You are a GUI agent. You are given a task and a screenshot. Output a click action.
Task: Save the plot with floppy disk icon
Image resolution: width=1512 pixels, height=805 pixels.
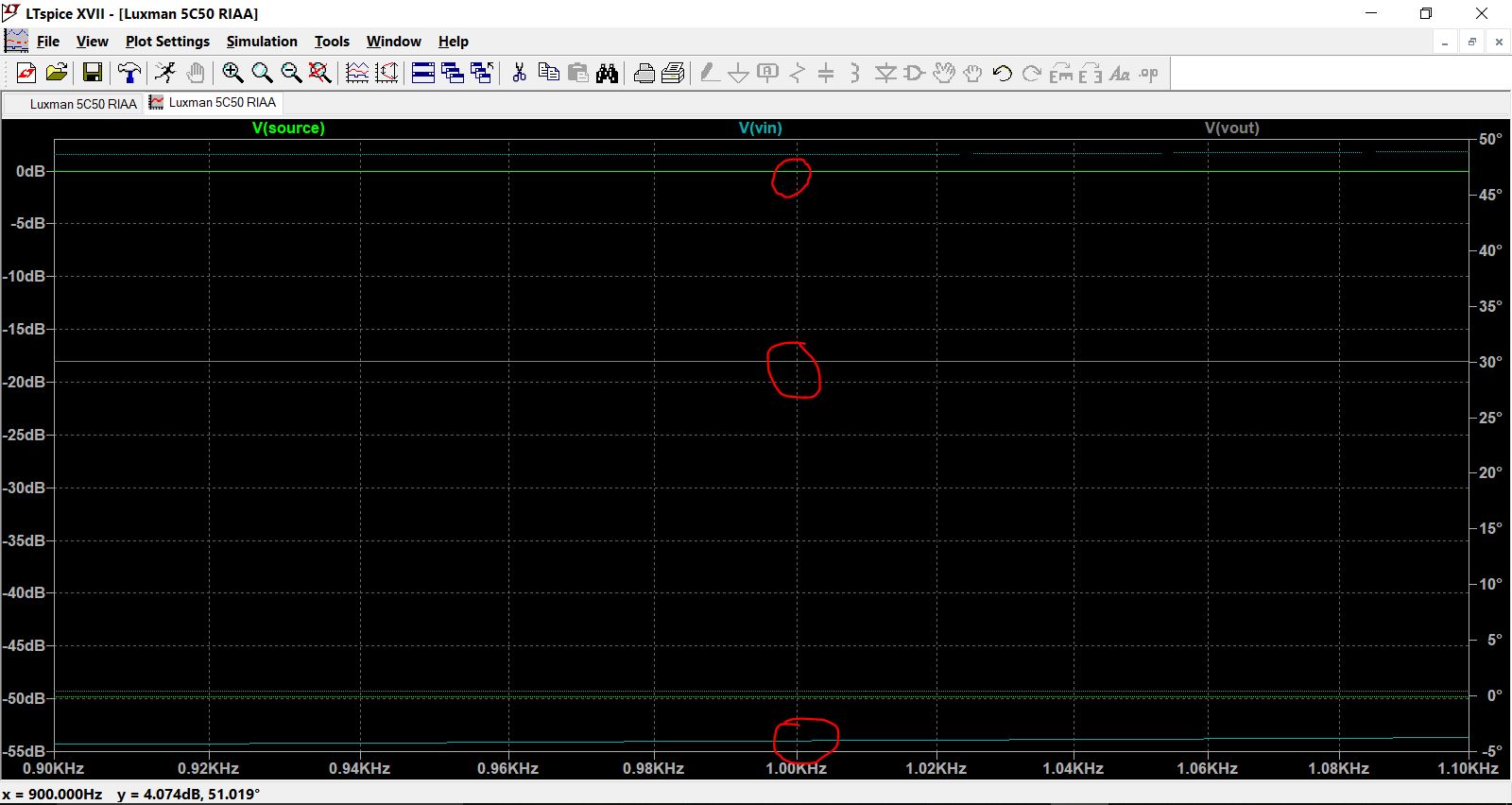(93, 73)
